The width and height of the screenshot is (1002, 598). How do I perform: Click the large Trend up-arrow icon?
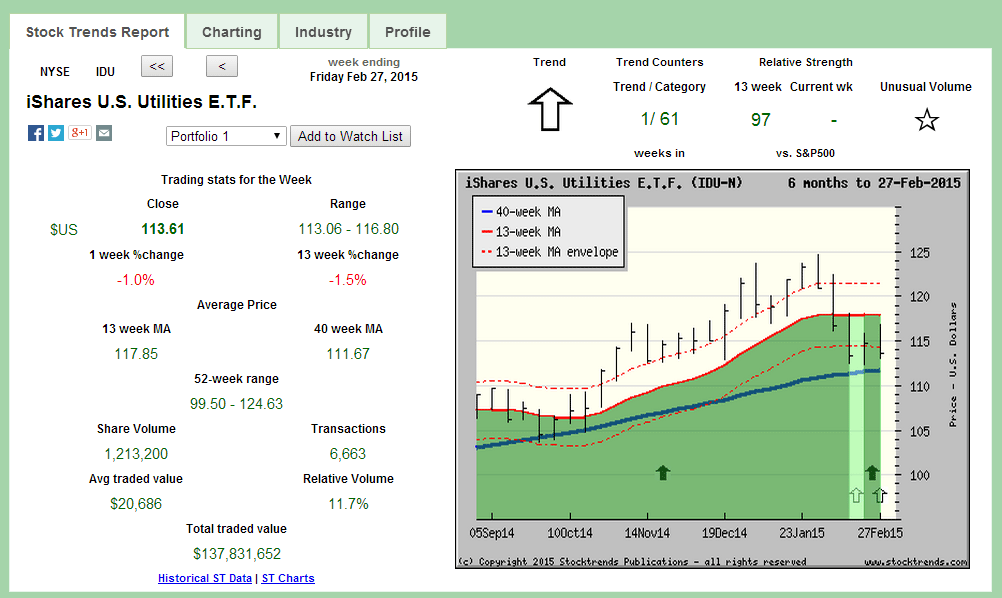coord(550,109)
